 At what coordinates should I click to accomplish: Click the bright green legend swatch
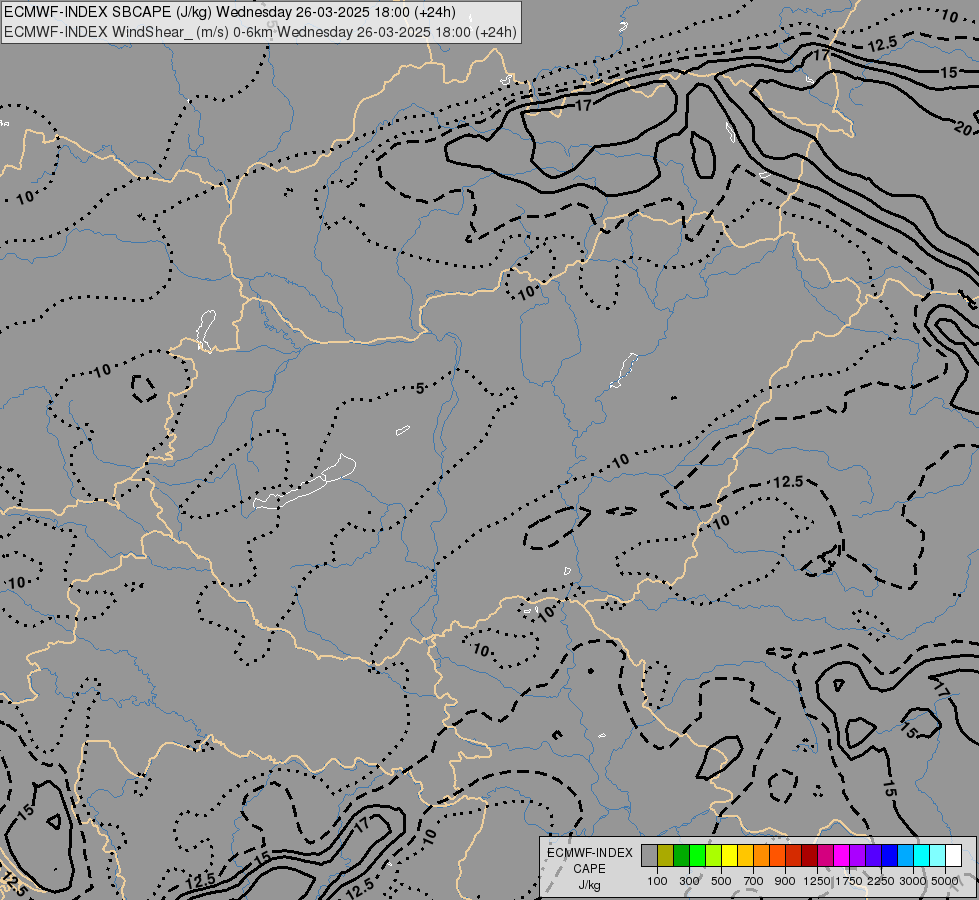click(697, 856)
